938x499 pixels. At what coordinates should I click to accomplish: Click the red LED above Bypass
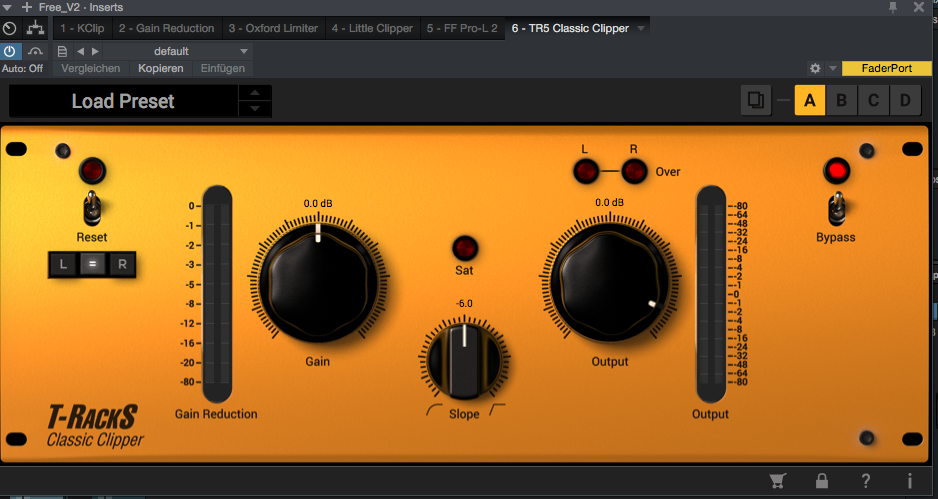click(x=836, y=171)
